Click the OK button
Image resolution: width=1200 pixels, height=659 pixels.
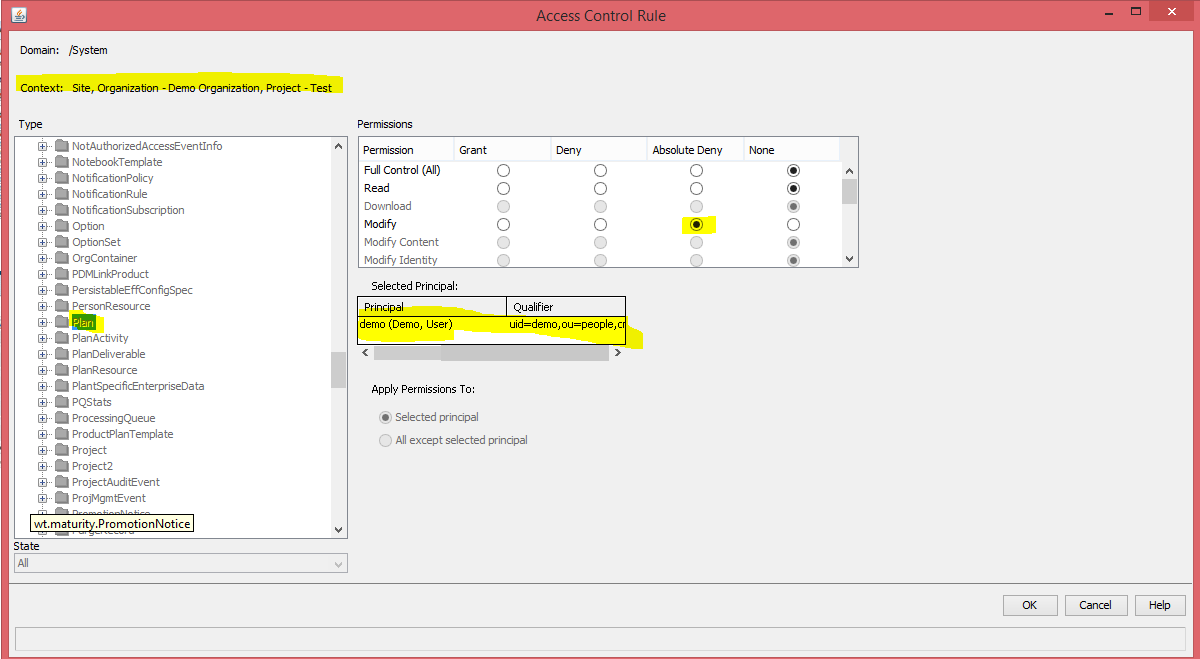[x=1030, y=605]
